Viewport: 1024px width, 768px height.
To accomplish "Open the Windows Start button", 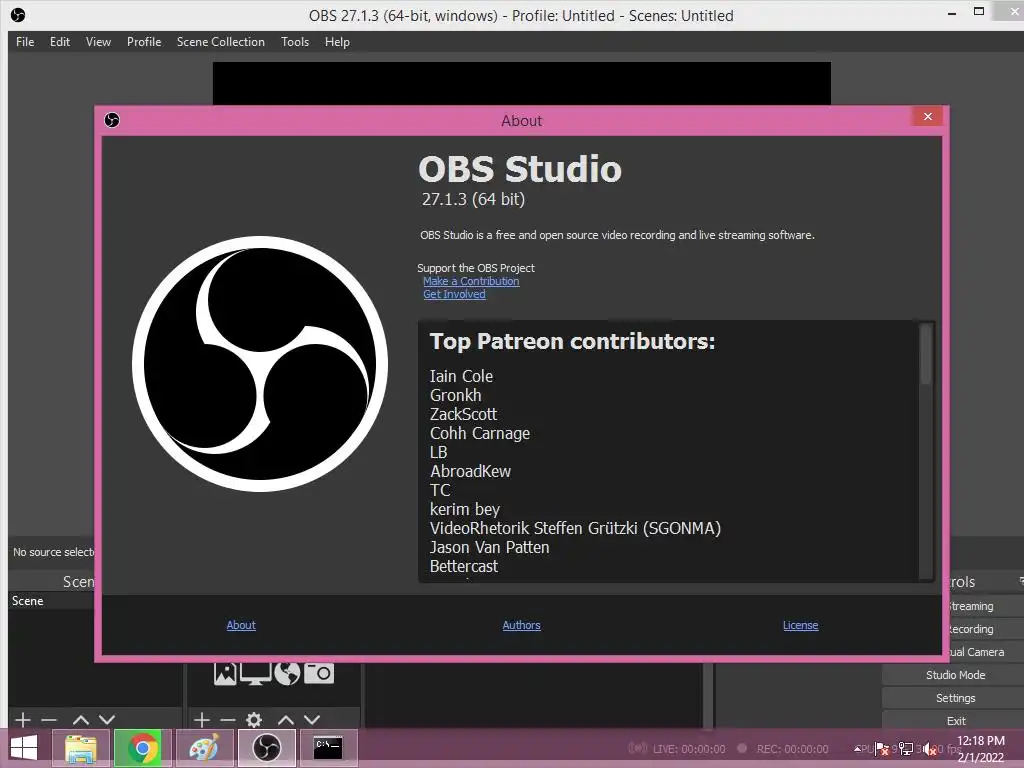I will click(x=24, y=748).
